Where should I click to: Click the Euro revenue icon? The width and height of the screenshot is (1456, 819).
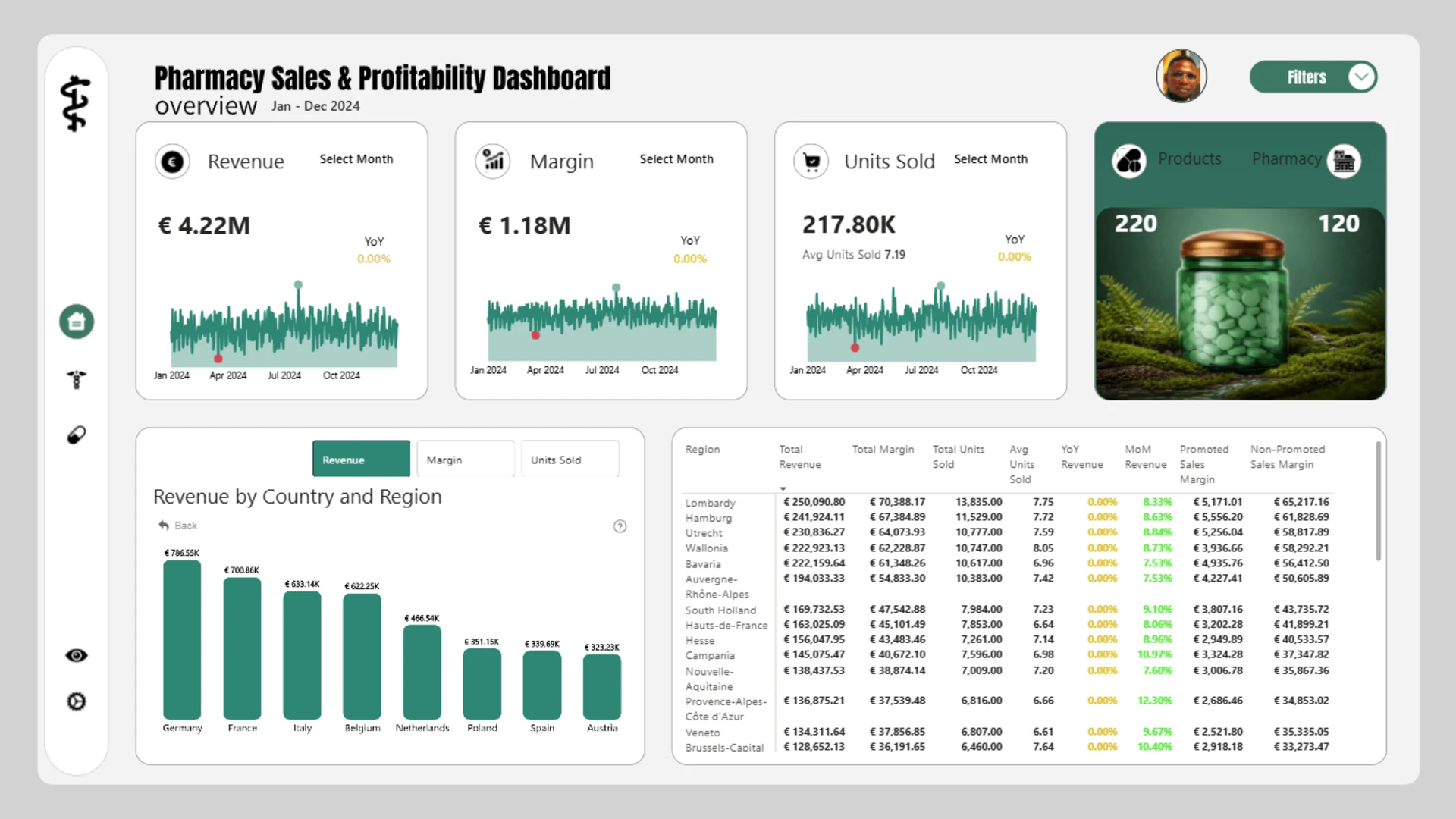172,162
